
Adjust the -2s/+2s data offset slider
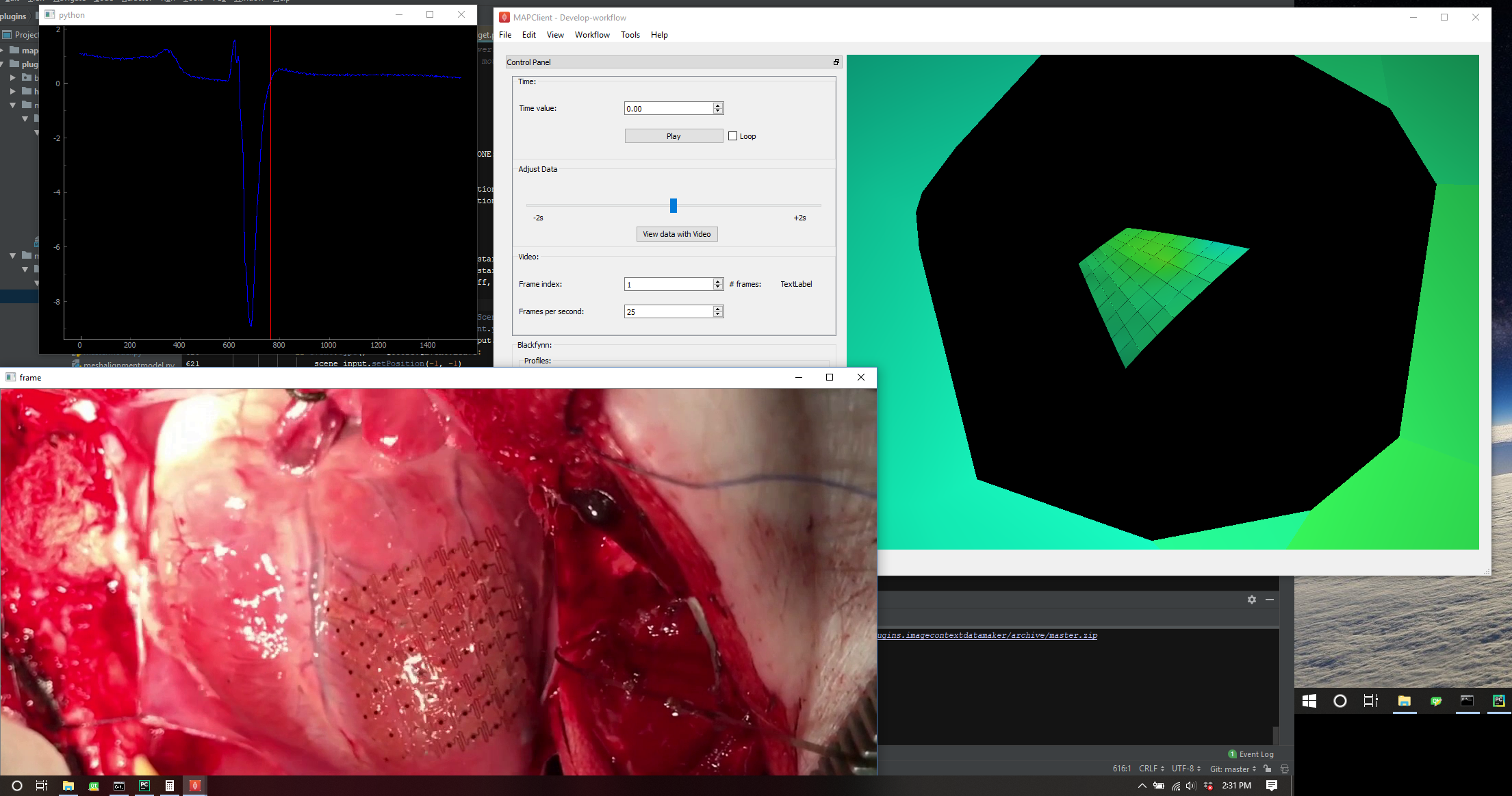point(674,205)
